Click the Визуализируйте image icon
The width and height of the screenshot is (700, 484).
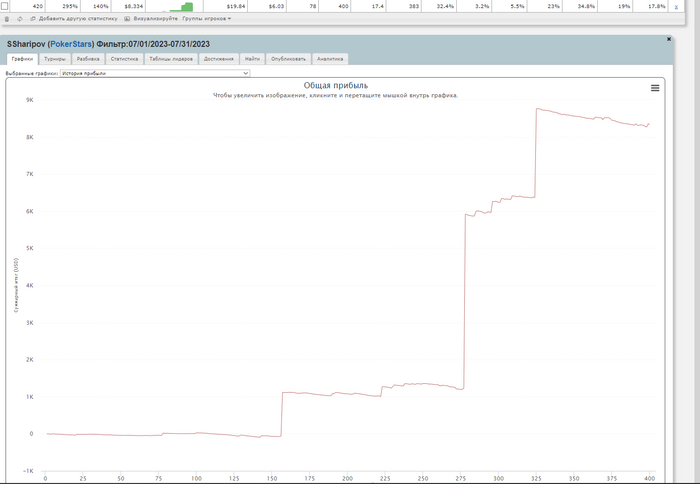127,19
